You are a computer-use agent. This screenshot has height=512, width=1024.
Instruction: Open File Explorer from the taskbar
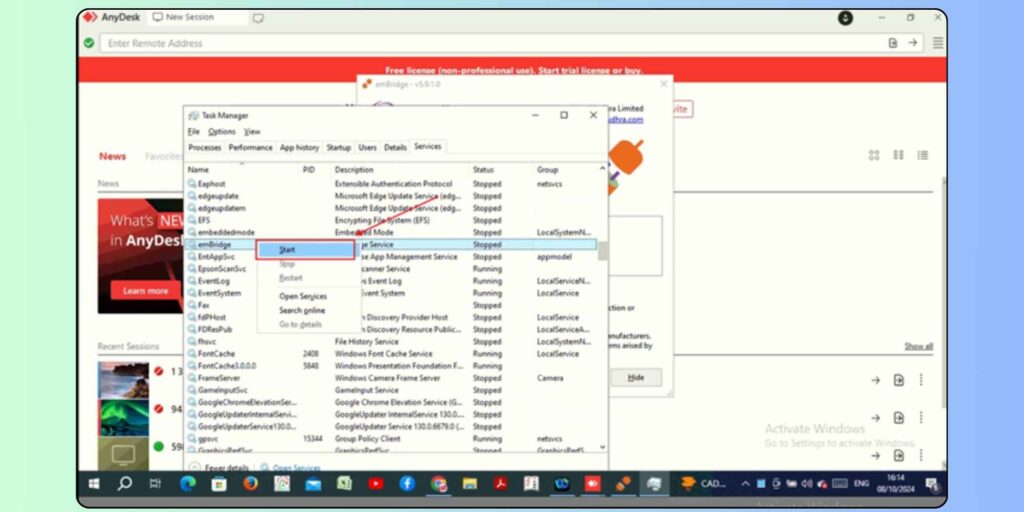coord(470,484)
